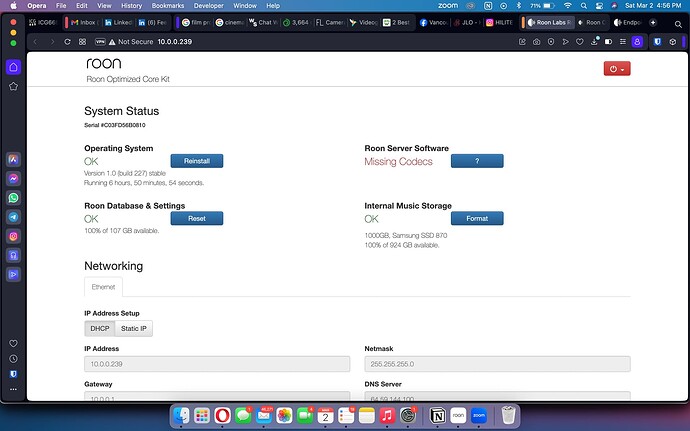The width and height of the screenshot is (690, 431).
Task: Click the question mark button beside Missing Codecs
Action: click(477, 161)
